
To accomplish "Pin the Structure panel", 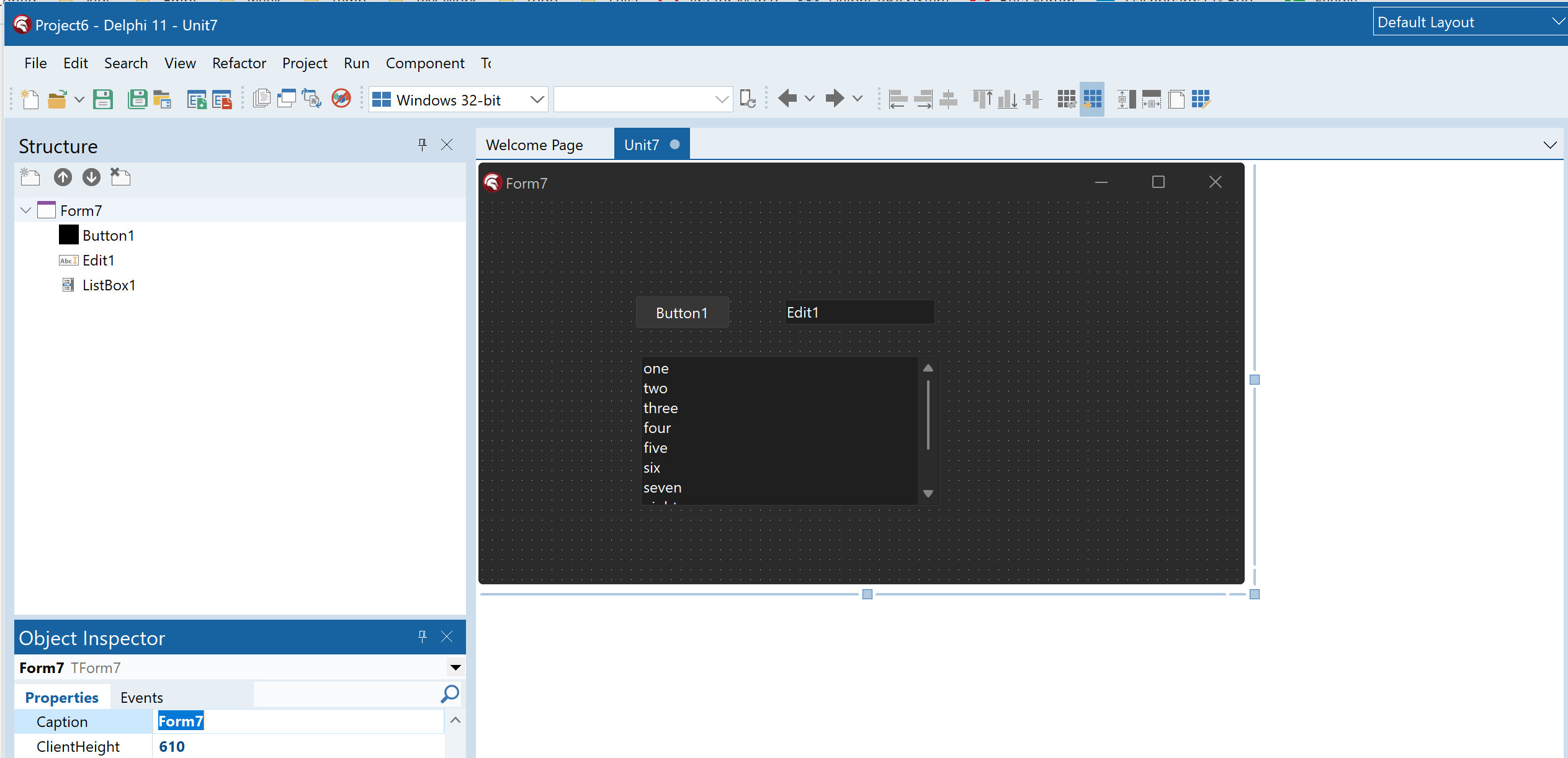I will (x=423, y=145).
